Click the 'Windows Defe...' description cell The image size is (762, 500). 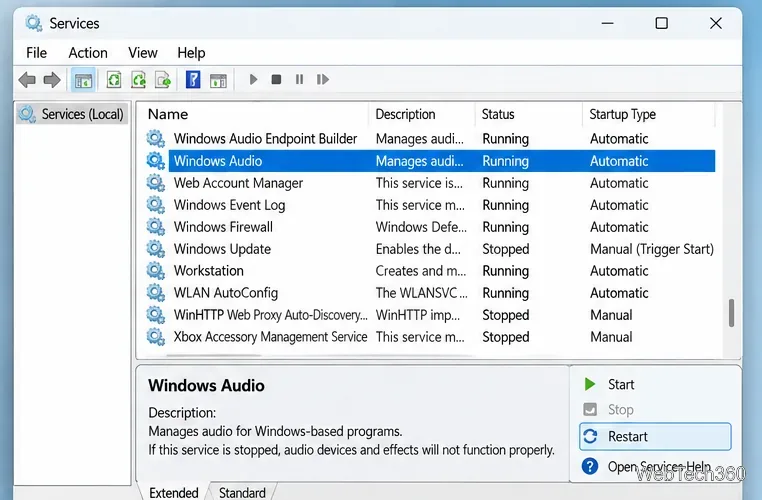(421, 227)
